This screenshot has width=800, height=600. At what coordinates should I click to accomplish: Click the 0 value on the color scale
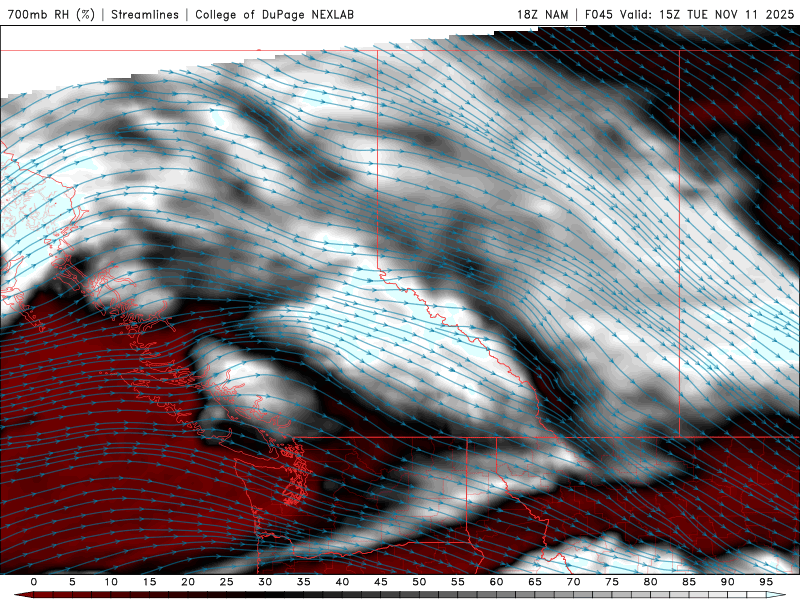point(34,582)
